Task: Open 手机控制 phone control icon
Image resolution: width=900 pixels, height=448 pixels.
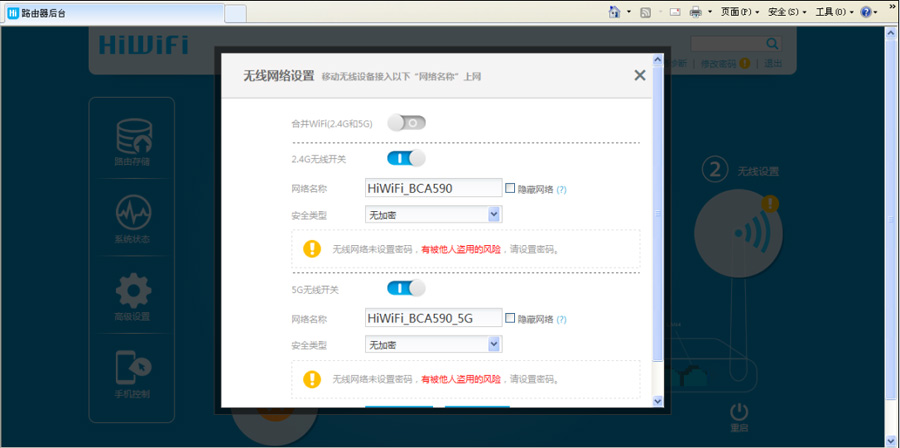Action: 133,375
